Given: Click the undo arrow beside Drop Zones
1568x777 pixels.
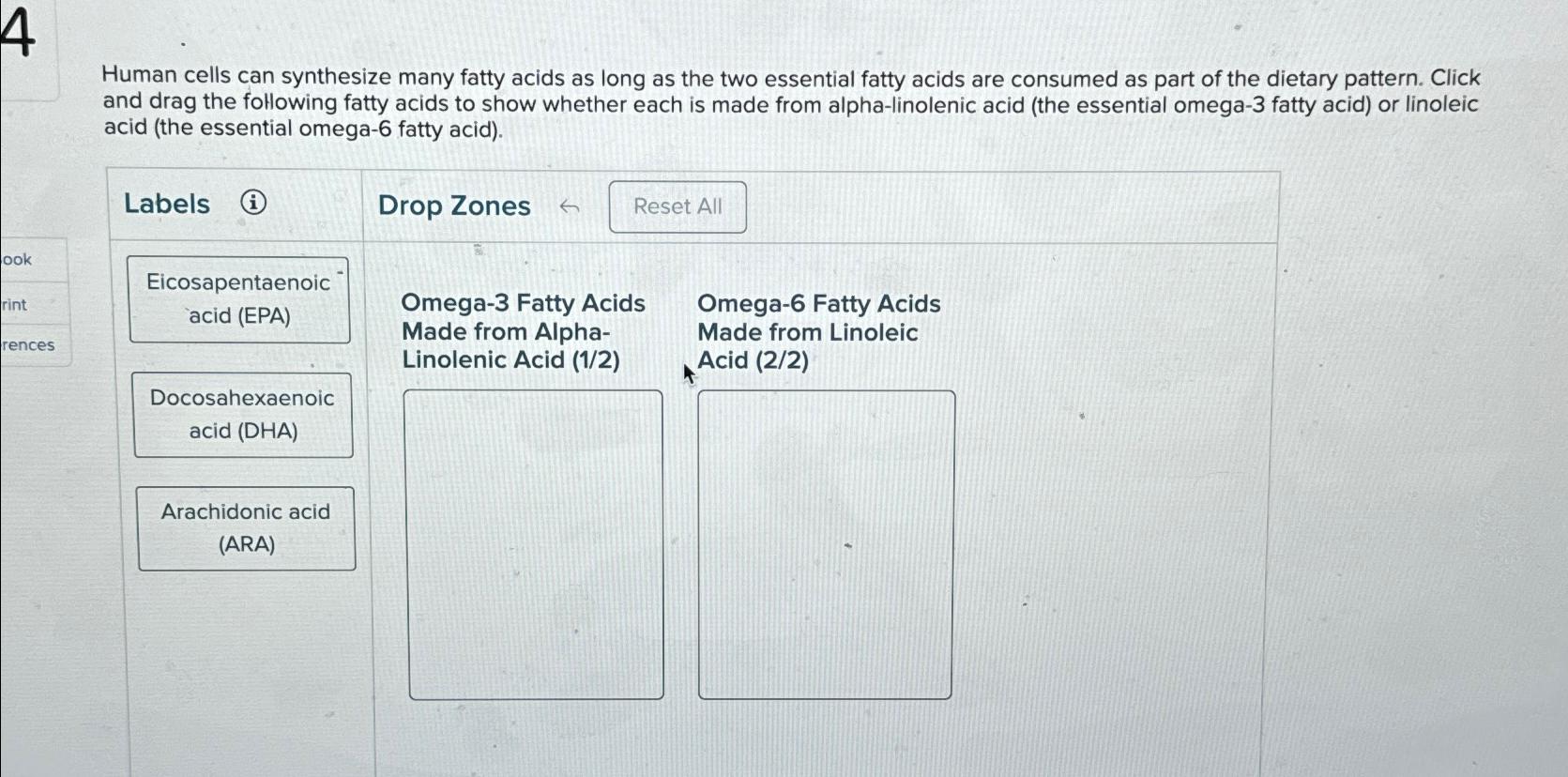Looking at the screenshot, I should pyautogui.click(x=570, y=206).
